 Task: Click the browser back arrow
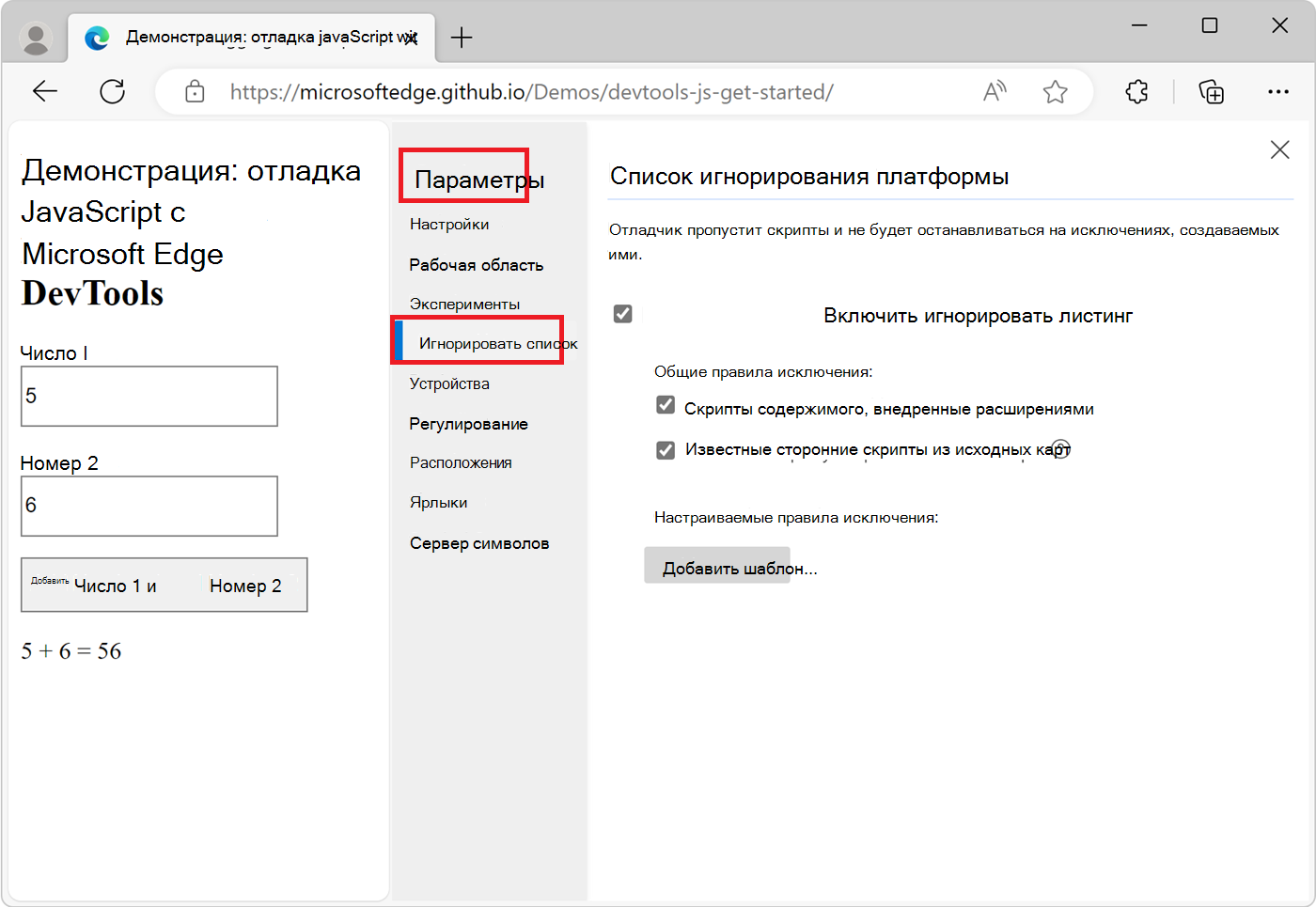pyautogui.click(x=45, y=91)
